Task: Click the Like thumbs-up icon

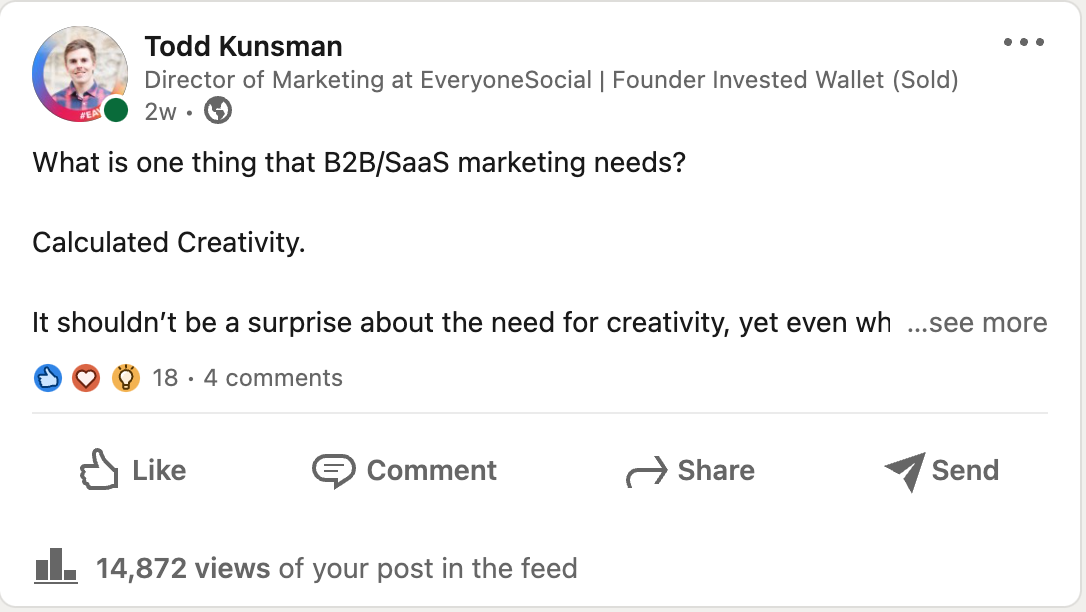Action: [101, 470]
